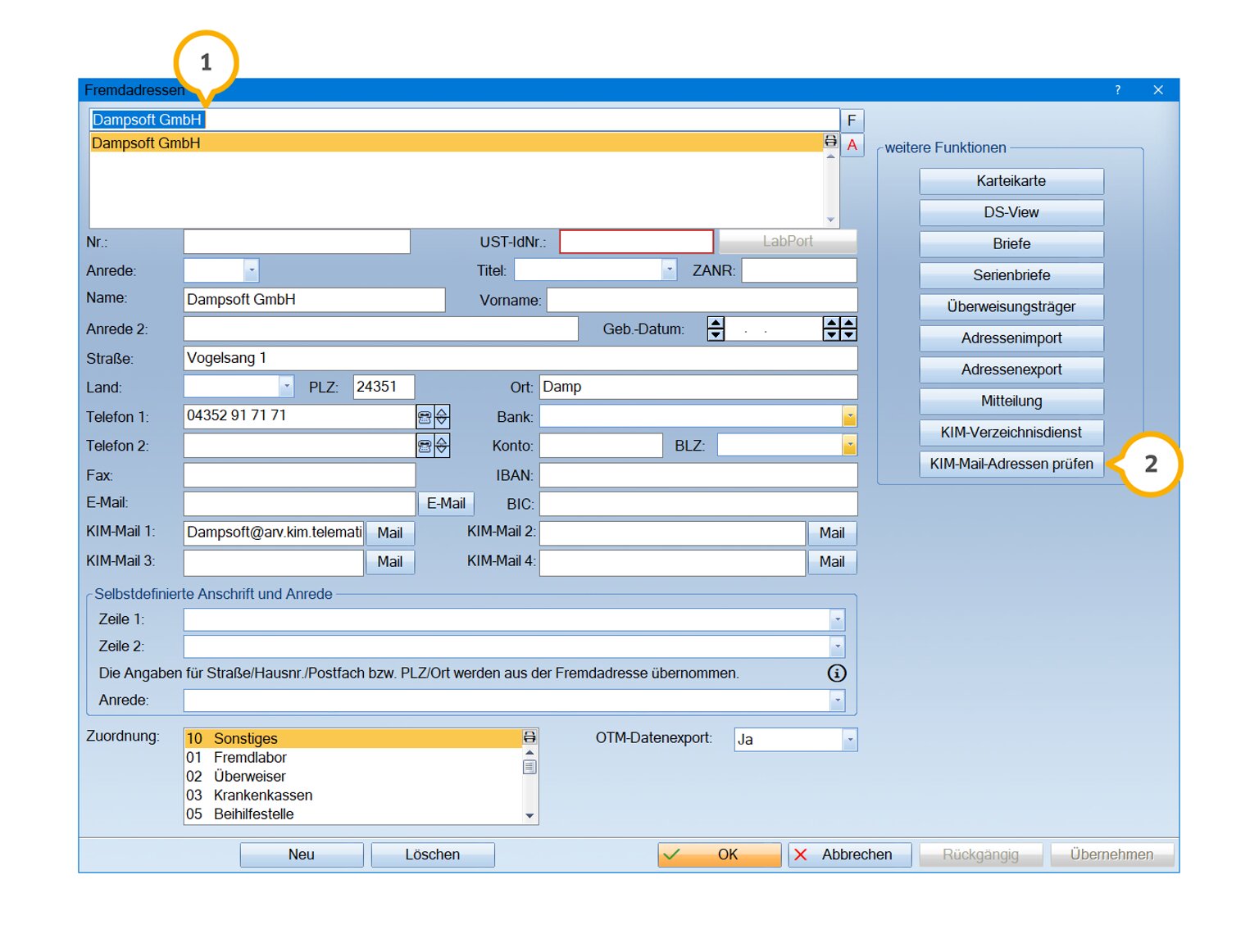Expand the Bank dropdown

[x=849, y=417]
